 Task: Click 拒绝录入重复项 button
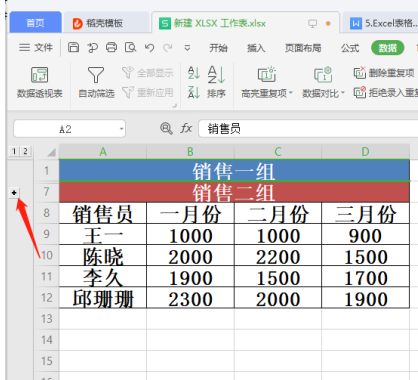(x=386, y=92)
